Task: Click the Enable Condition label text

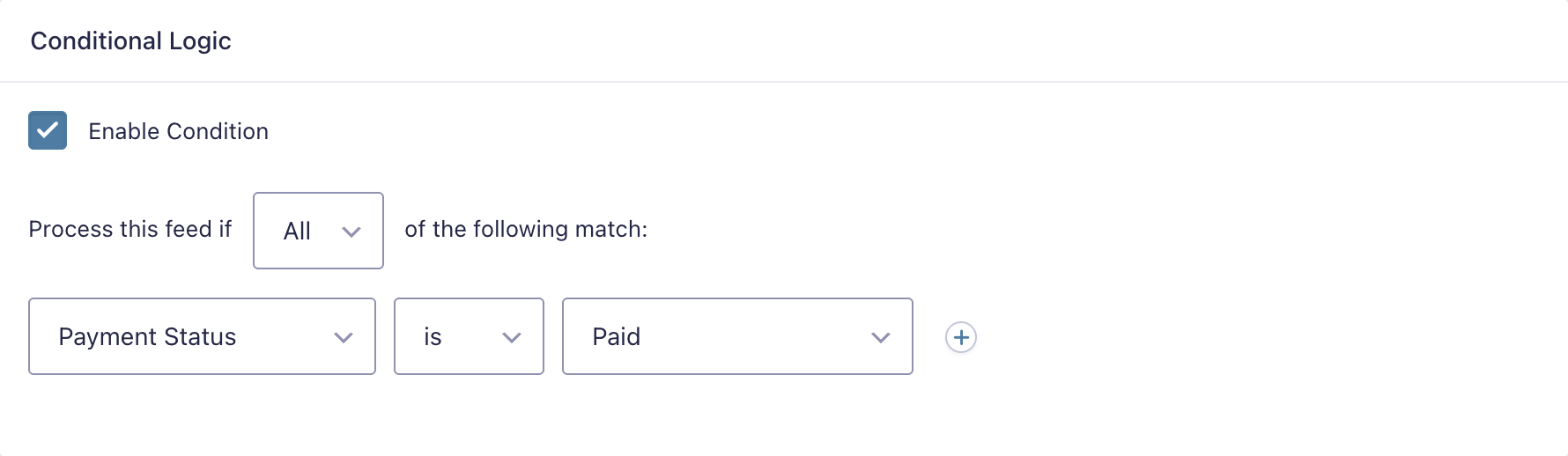Action: [x=178, y=131]
